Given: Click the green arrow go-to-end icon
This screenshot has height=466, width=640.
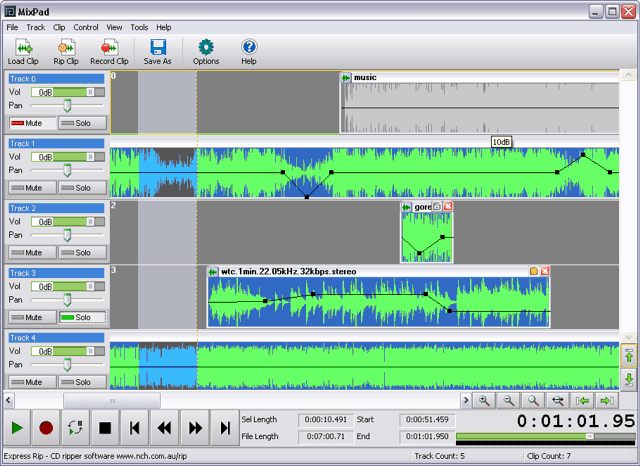Looking at the screenshot, I should click(607, 401).
